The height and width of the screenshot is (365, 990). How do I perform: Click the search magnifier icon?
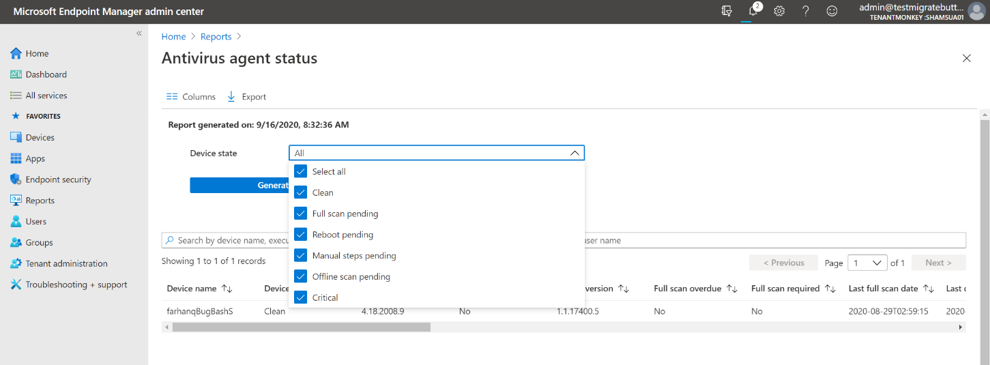point(170,241)
